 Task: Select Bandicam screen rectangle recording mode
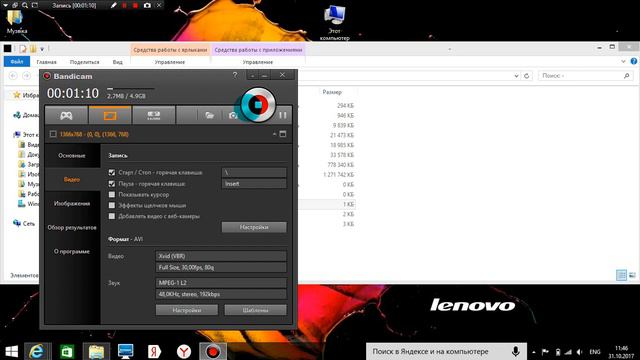(110, 115)
